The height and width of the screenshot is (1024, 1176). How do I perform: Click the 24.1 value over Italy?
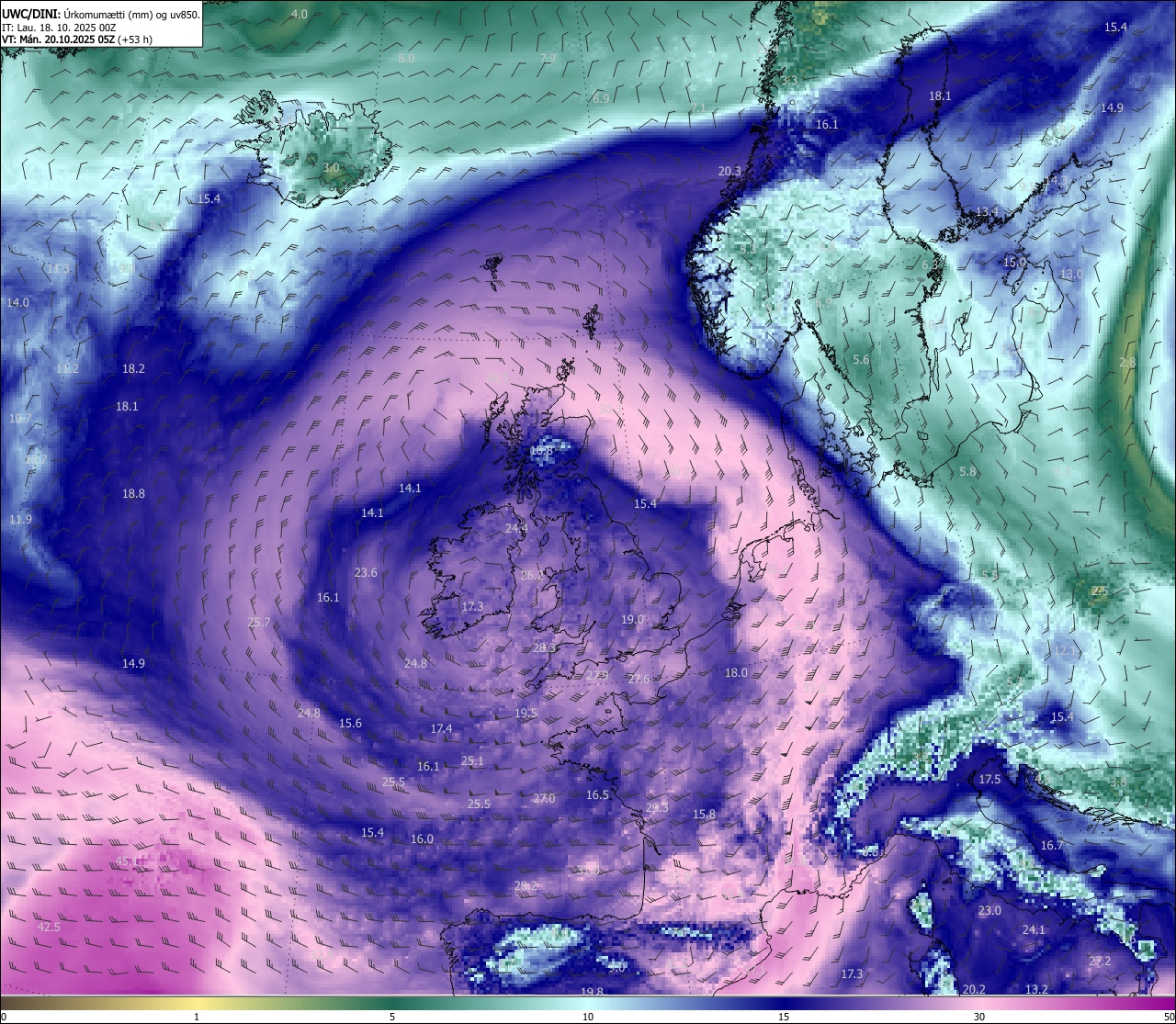(1034, 929)
